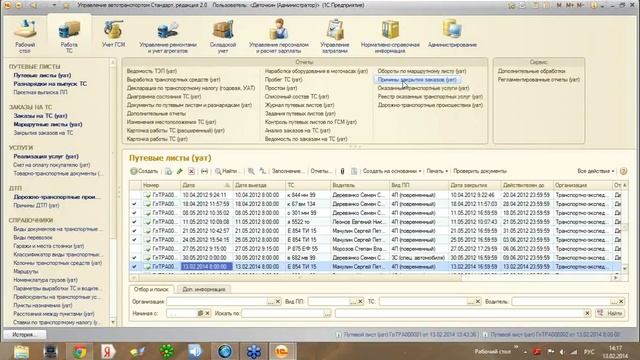The image size is (640, 360).
Task: Open the Администрирование section
Action: (x=452, y=33)
